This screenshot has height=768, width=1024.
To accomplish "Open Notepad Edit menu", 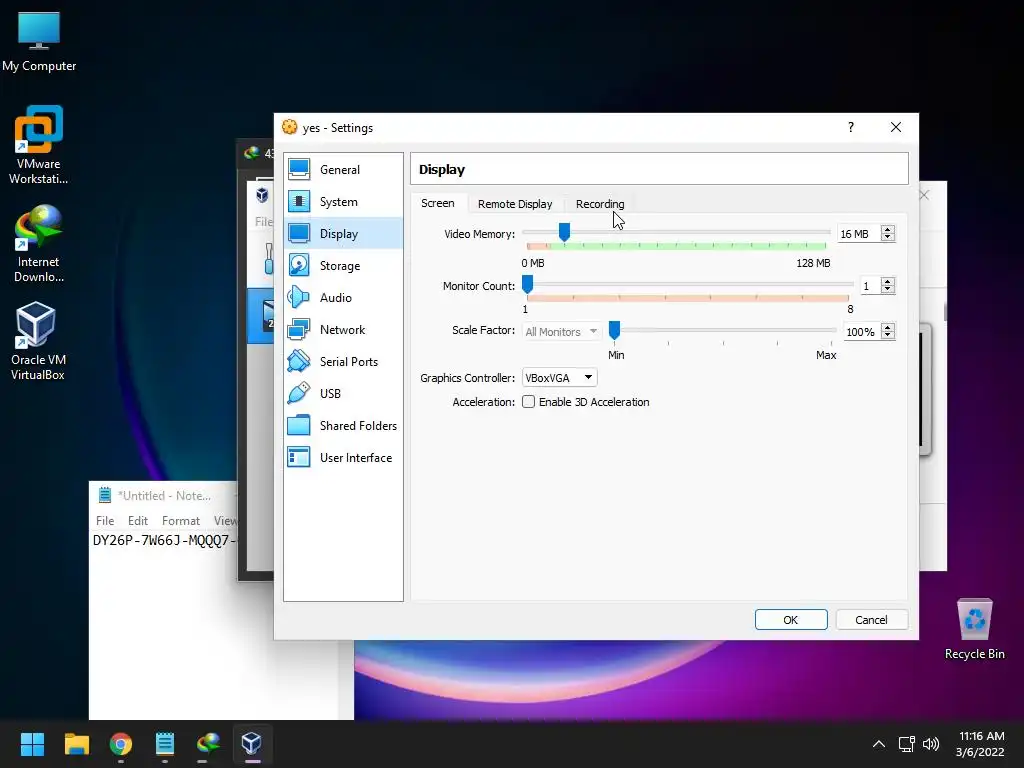I will click(138, 520).
